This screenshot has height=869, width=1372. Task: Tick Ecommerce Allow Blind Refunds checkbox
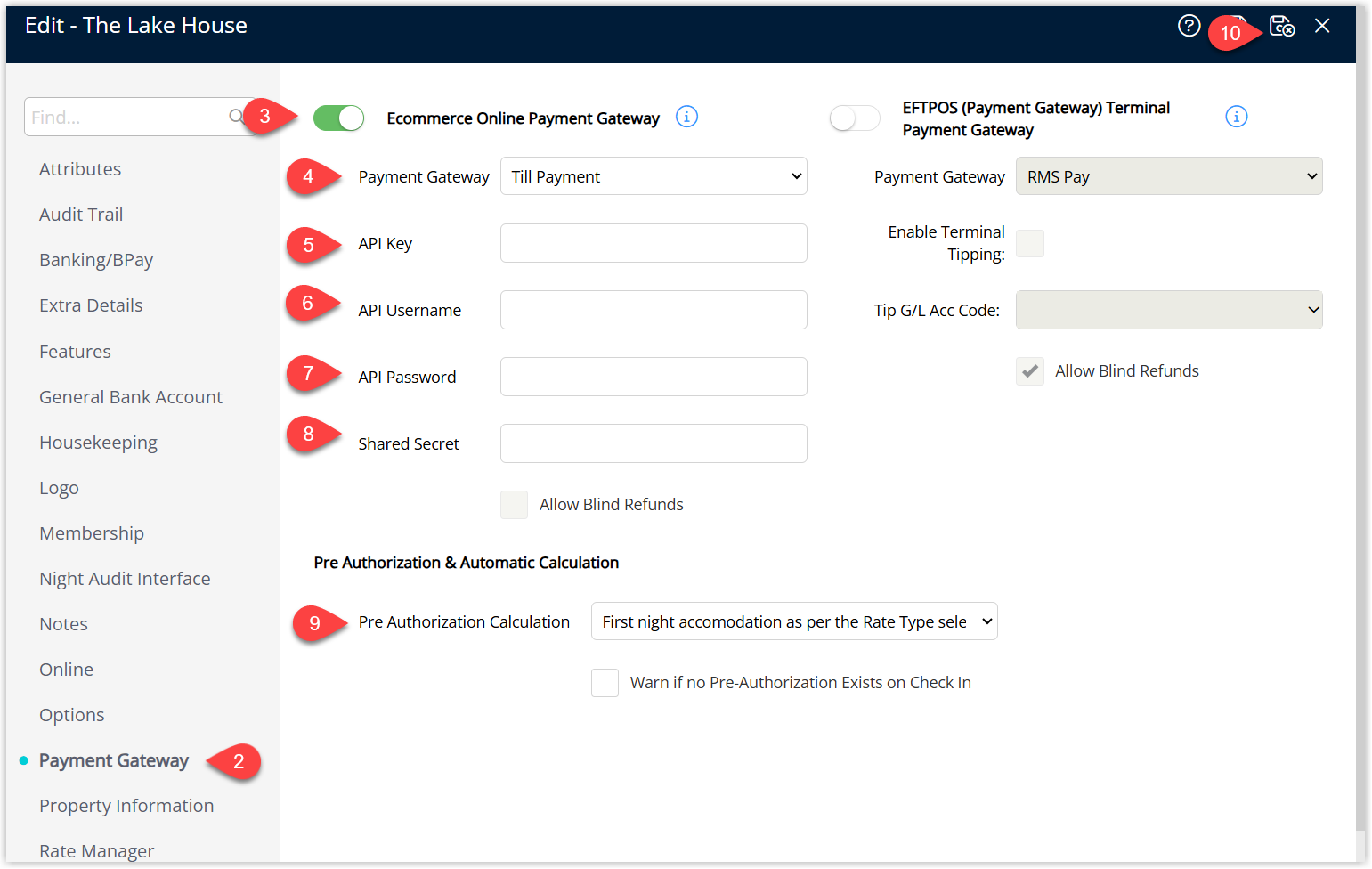tap(514, 505)
